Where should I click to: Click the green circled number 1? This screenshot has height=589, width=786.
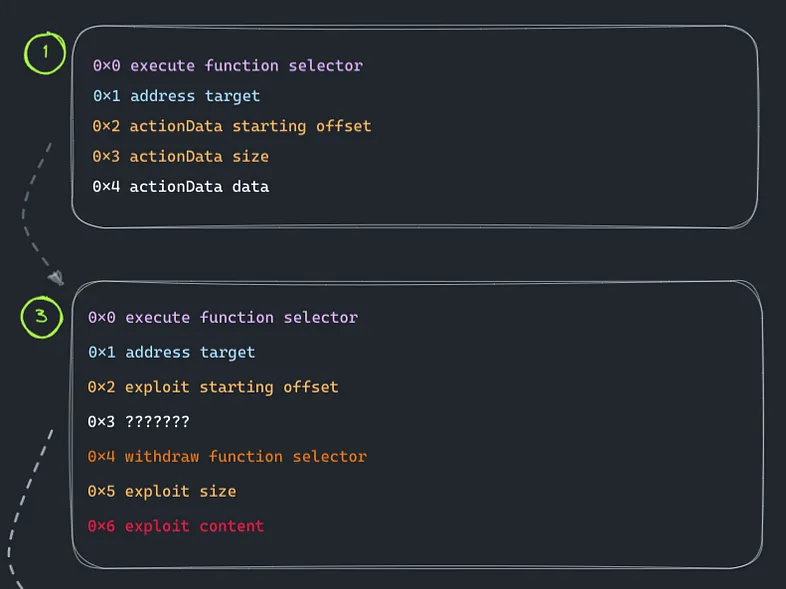pos(44,52)
